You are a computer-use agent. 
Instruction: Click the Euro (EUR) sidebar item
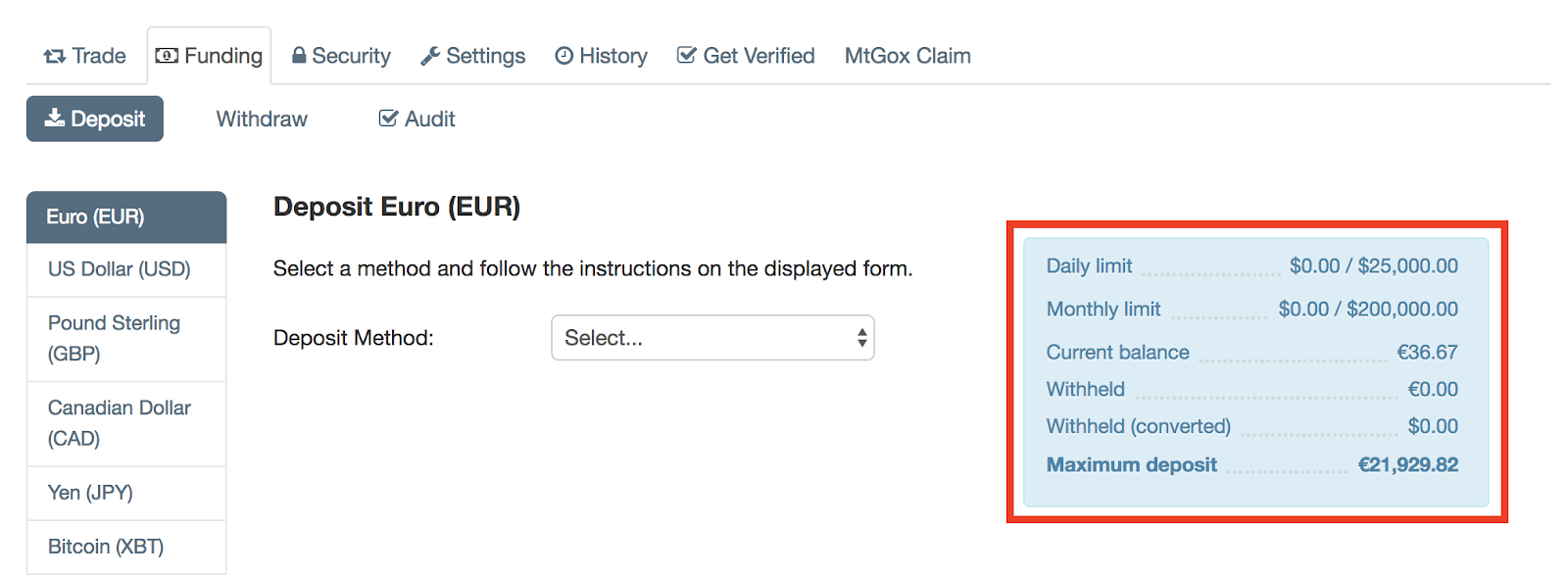(126, 216)
